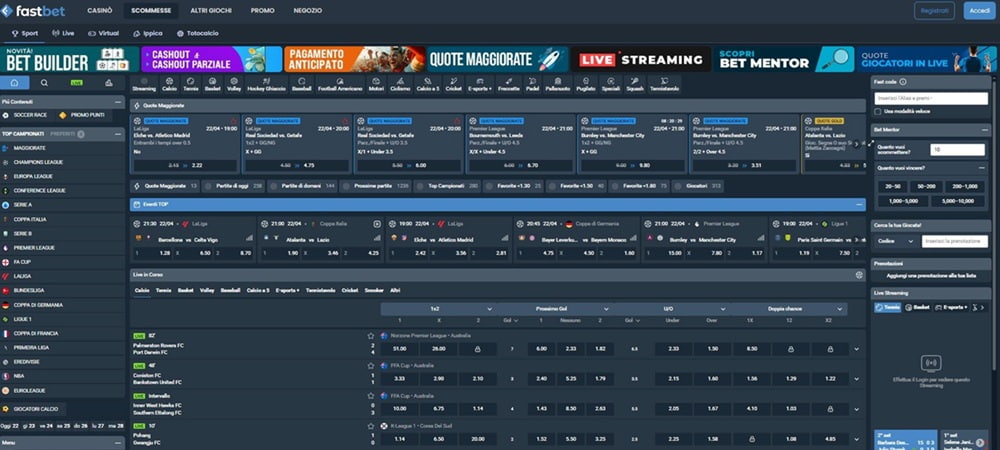
Task: Open the search magnifier in left sidebar
Action: [44, 83]
